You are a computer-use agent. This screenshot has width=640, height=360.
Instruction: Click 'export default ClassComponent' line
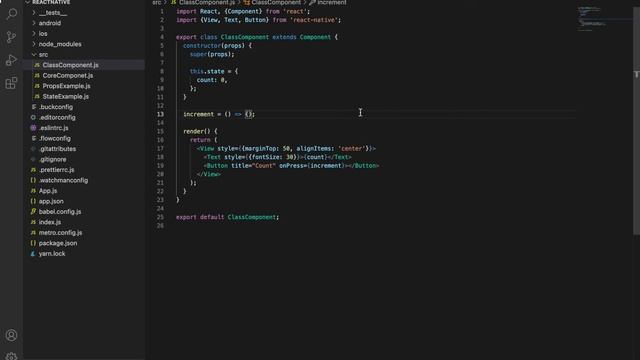coord(227,217)
